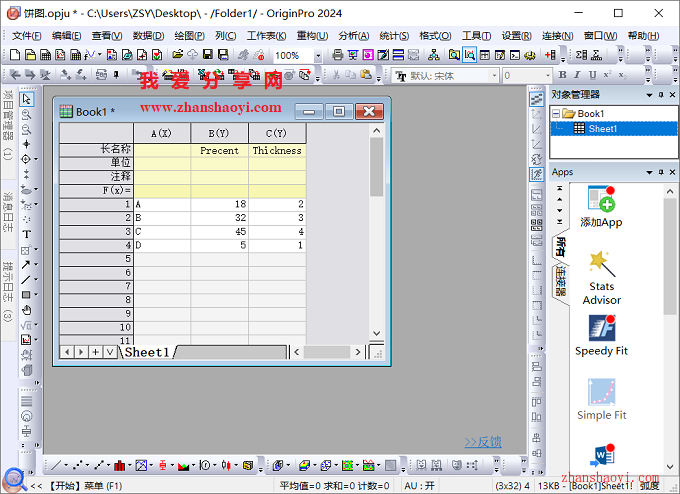
Task: Click the >>反馈 feedback link
Action: (x=483, y=442)
